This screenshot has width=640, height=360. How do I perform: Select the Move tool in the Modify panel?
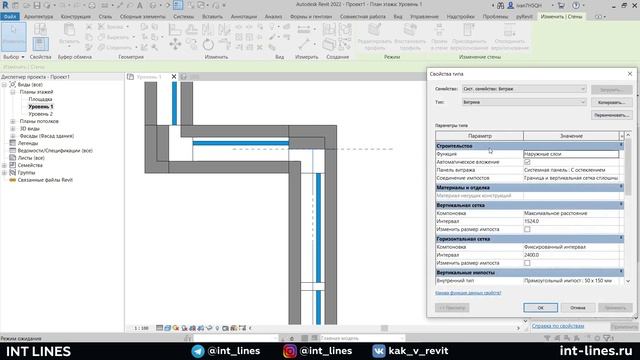coord(175,44)
